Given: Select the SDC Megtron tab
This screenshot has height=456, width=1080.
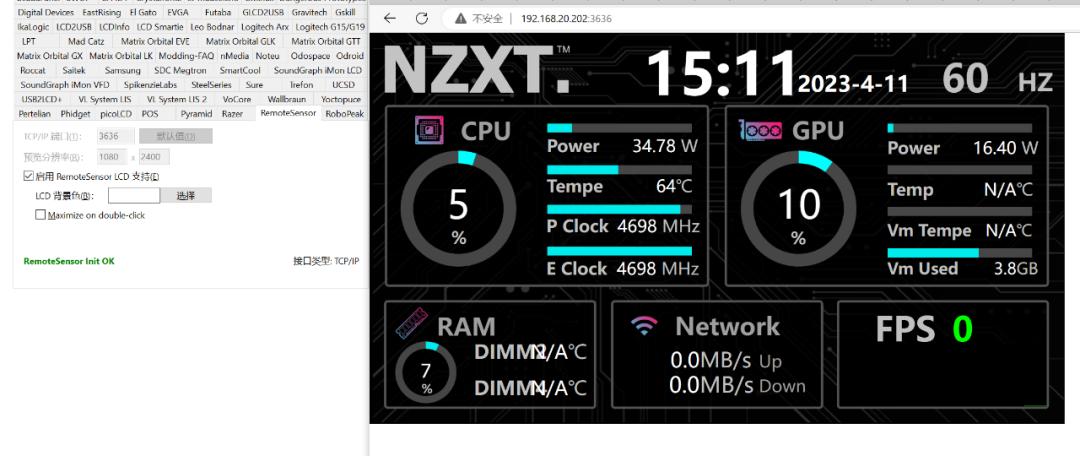Looking at the screenshot, I should [x=180, y=70].
